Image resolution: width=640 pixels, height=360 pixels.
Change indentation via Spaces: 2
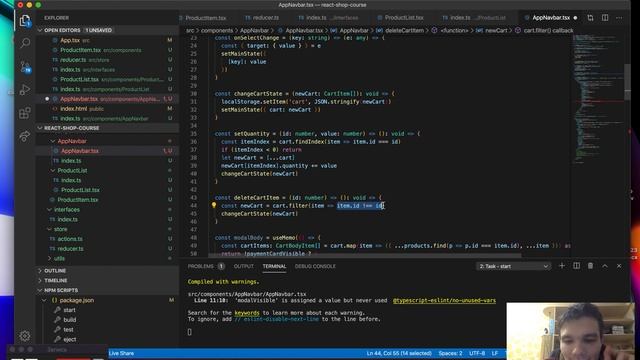(x=450, y=353)
